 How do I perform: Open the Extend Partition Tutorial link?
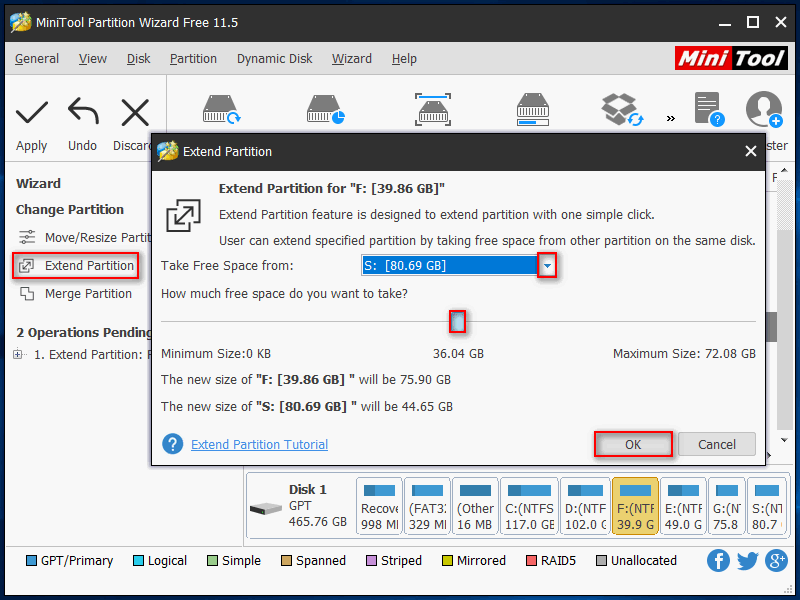(259, 444)
